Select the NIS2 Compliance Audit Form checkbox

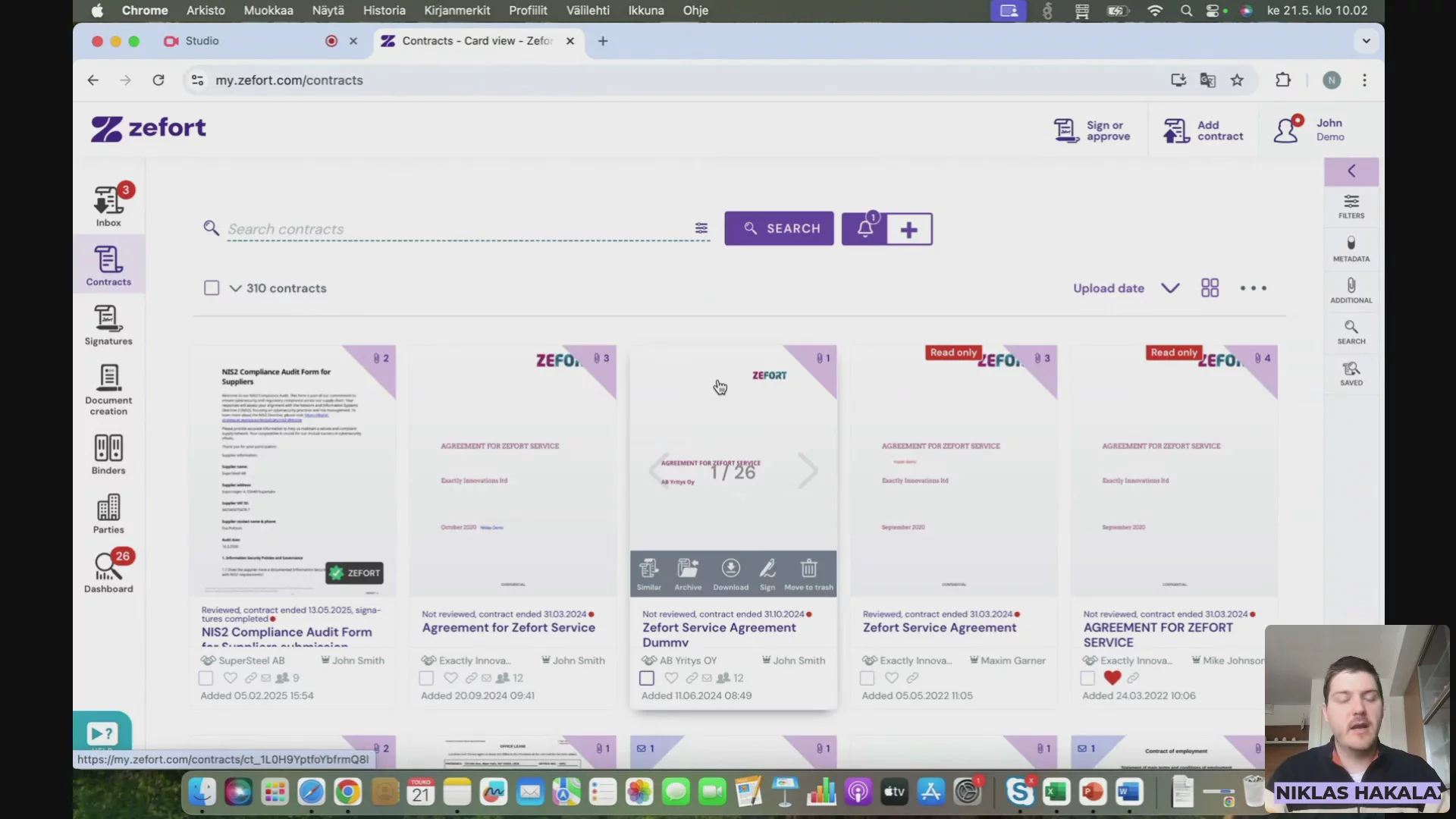206,678
